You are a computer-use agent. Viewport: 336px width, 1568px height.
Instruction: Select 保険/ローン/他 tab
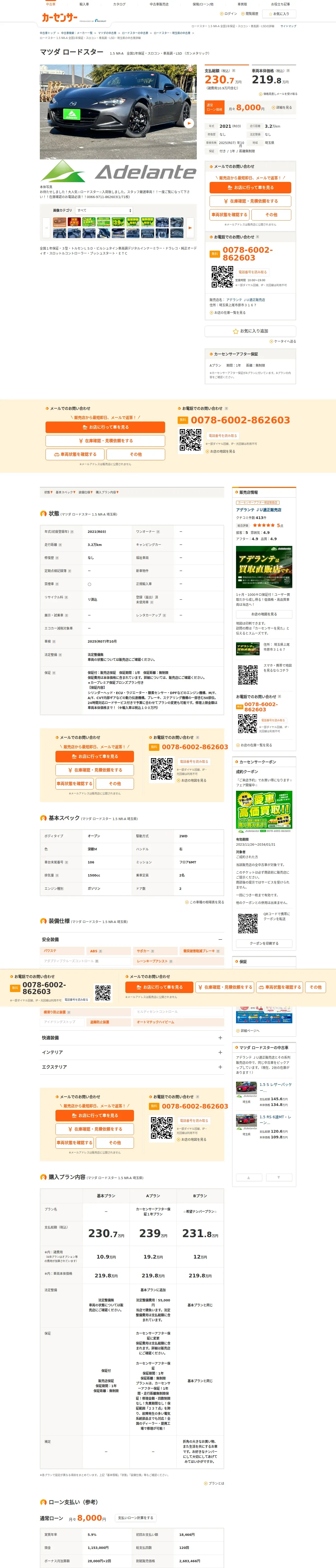coord(203,4)
